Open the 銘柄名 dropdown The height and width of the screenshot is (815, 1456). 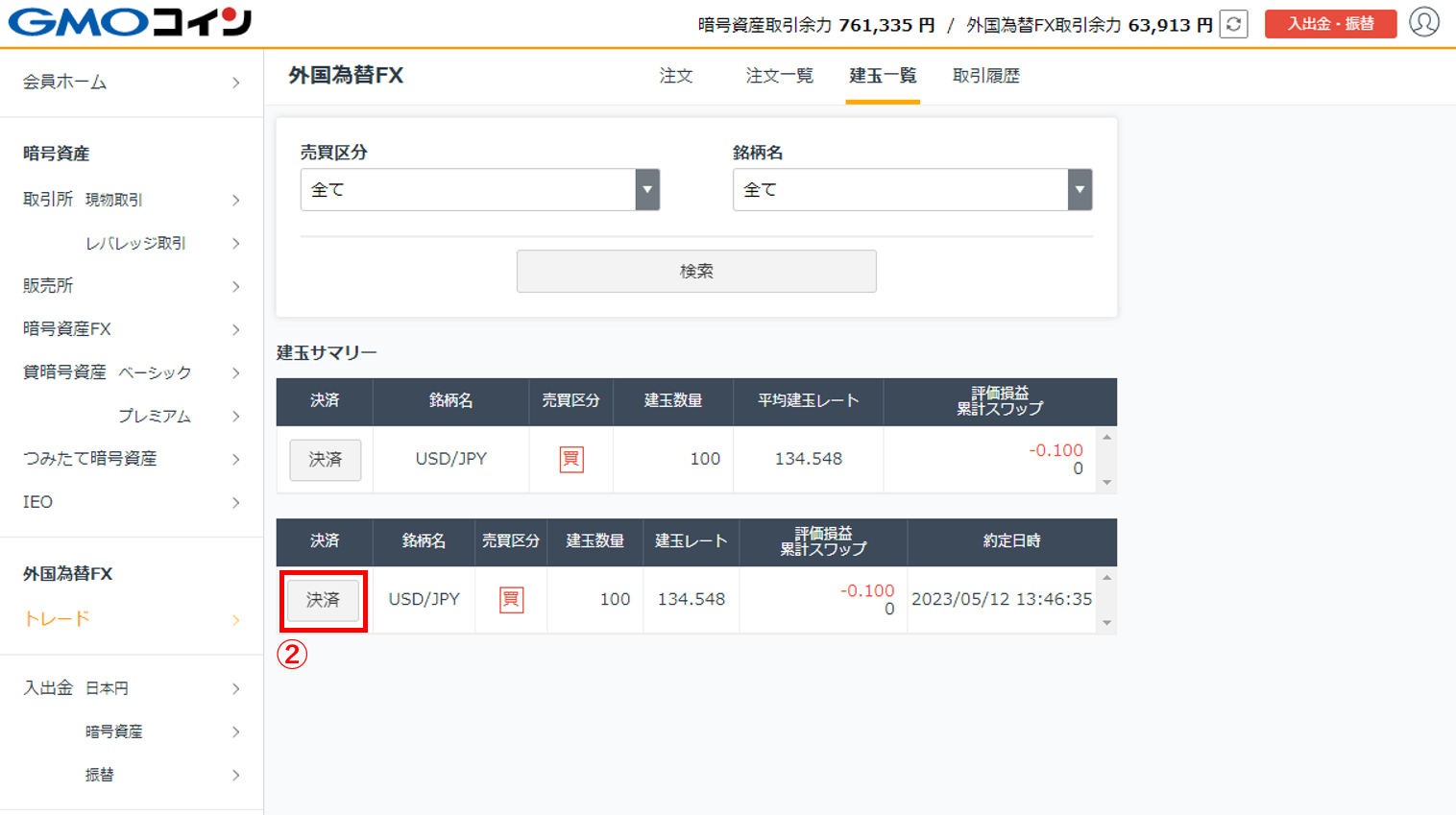click(x=911, y=190)
